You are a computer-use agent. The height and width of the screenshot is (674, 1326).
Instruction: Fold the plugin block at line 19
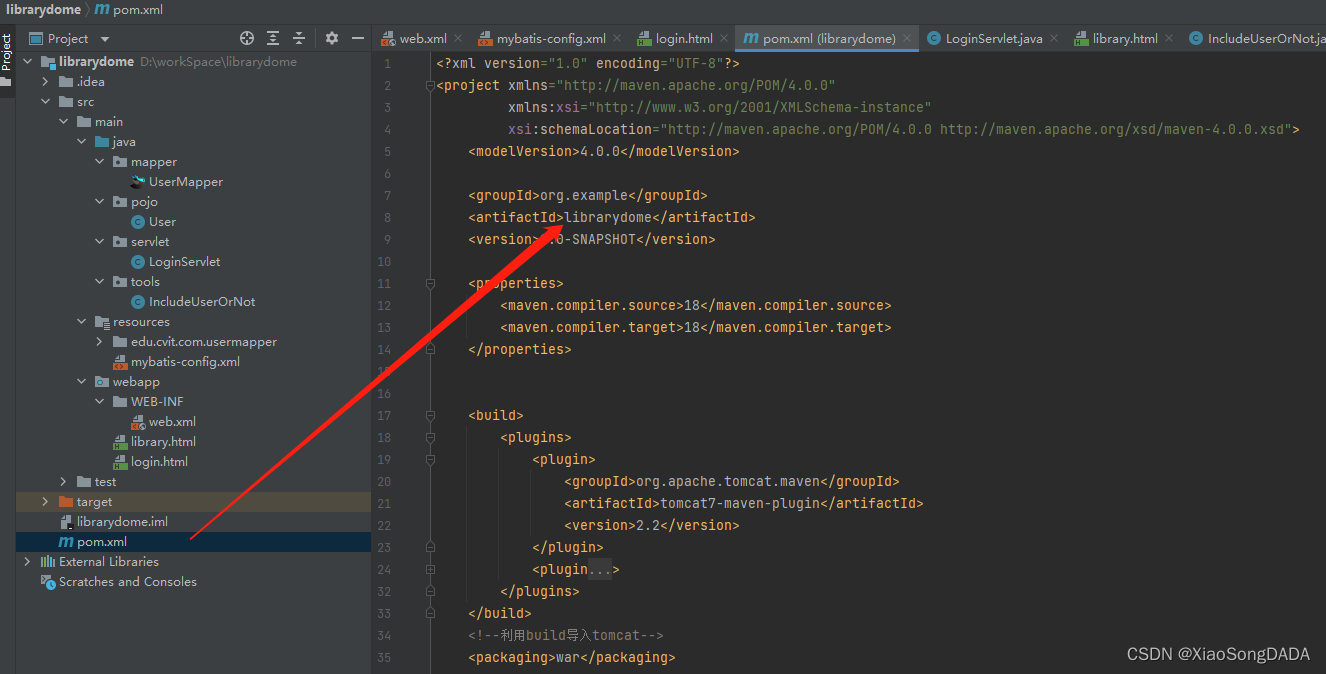[x=430, y=459]
